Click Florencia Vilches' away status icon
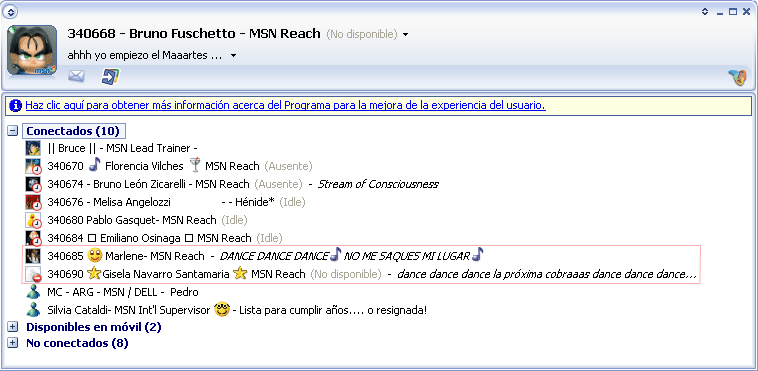Image resolution: width=758 pixels, height=371 pixels. coord(37,170)
